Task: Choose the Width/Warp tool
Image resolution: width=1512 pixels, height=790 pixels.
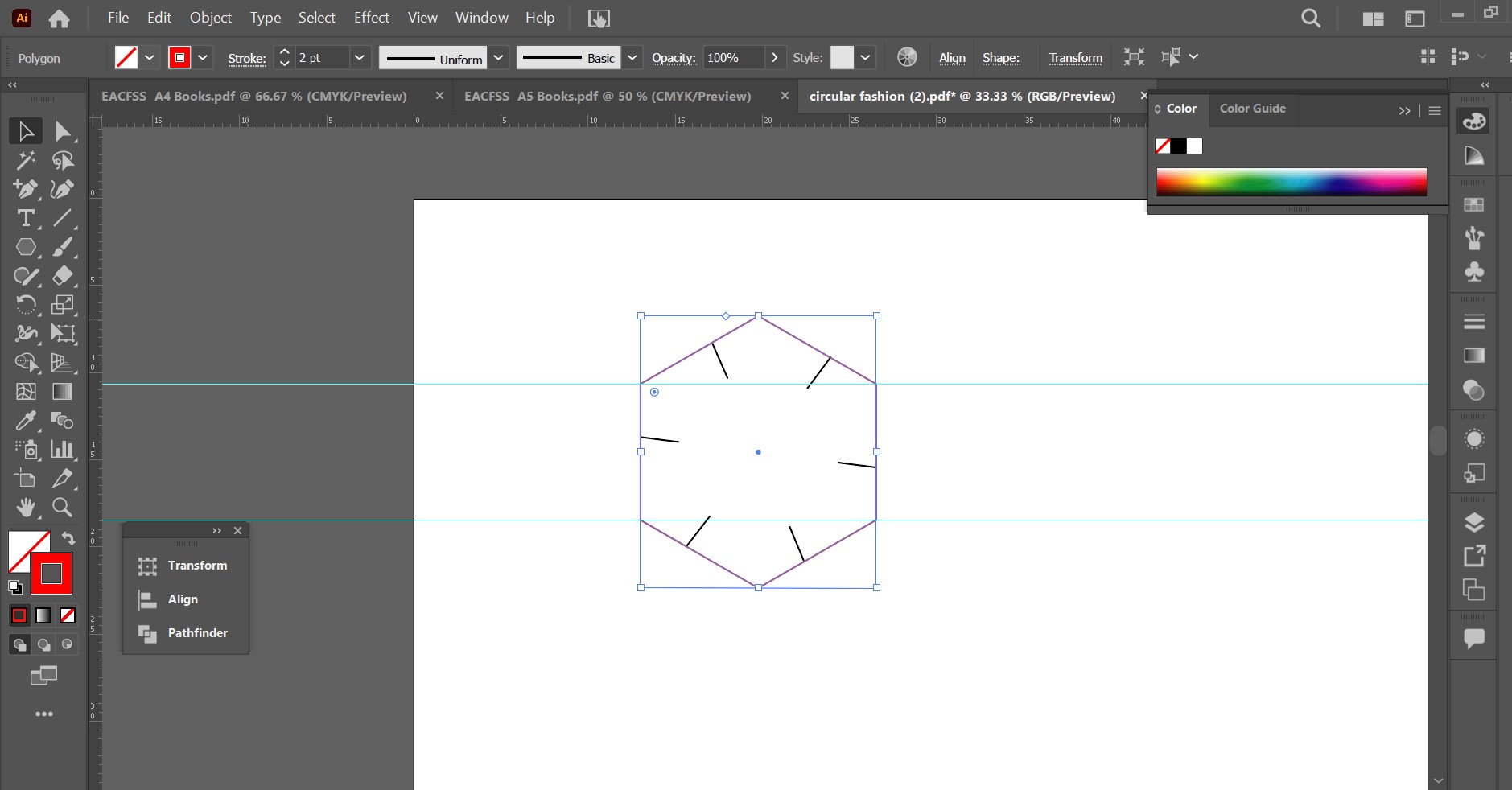Action: 26,334
